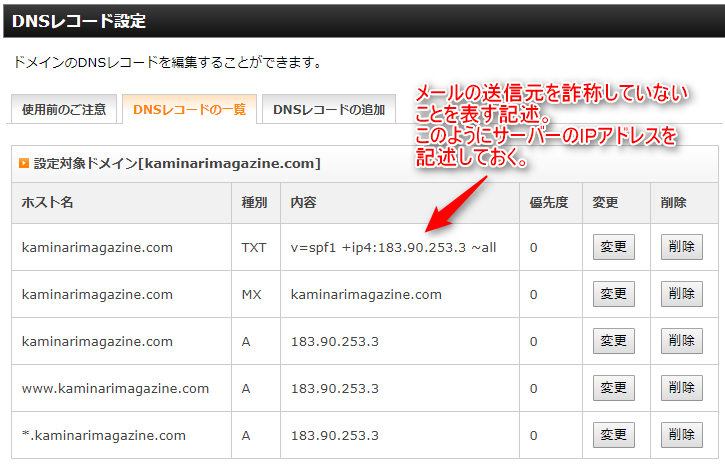Viewport: 725px width, 465px height.
Task: Click 変更 button for the TXT record
Action: (x=613, y=247)
